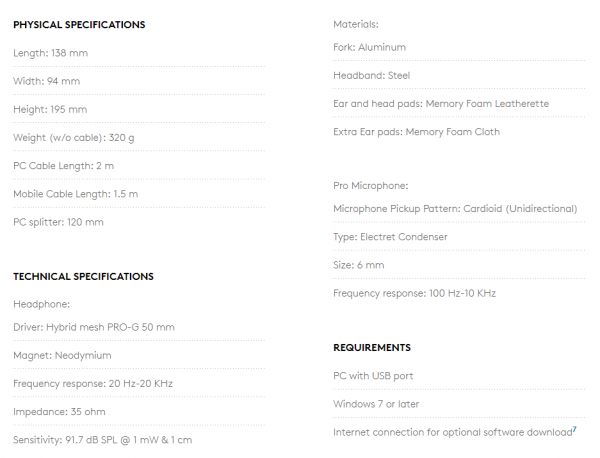Click the PC Cable Length: 2 m row
The image size is (600, 458).
(139, 166)
